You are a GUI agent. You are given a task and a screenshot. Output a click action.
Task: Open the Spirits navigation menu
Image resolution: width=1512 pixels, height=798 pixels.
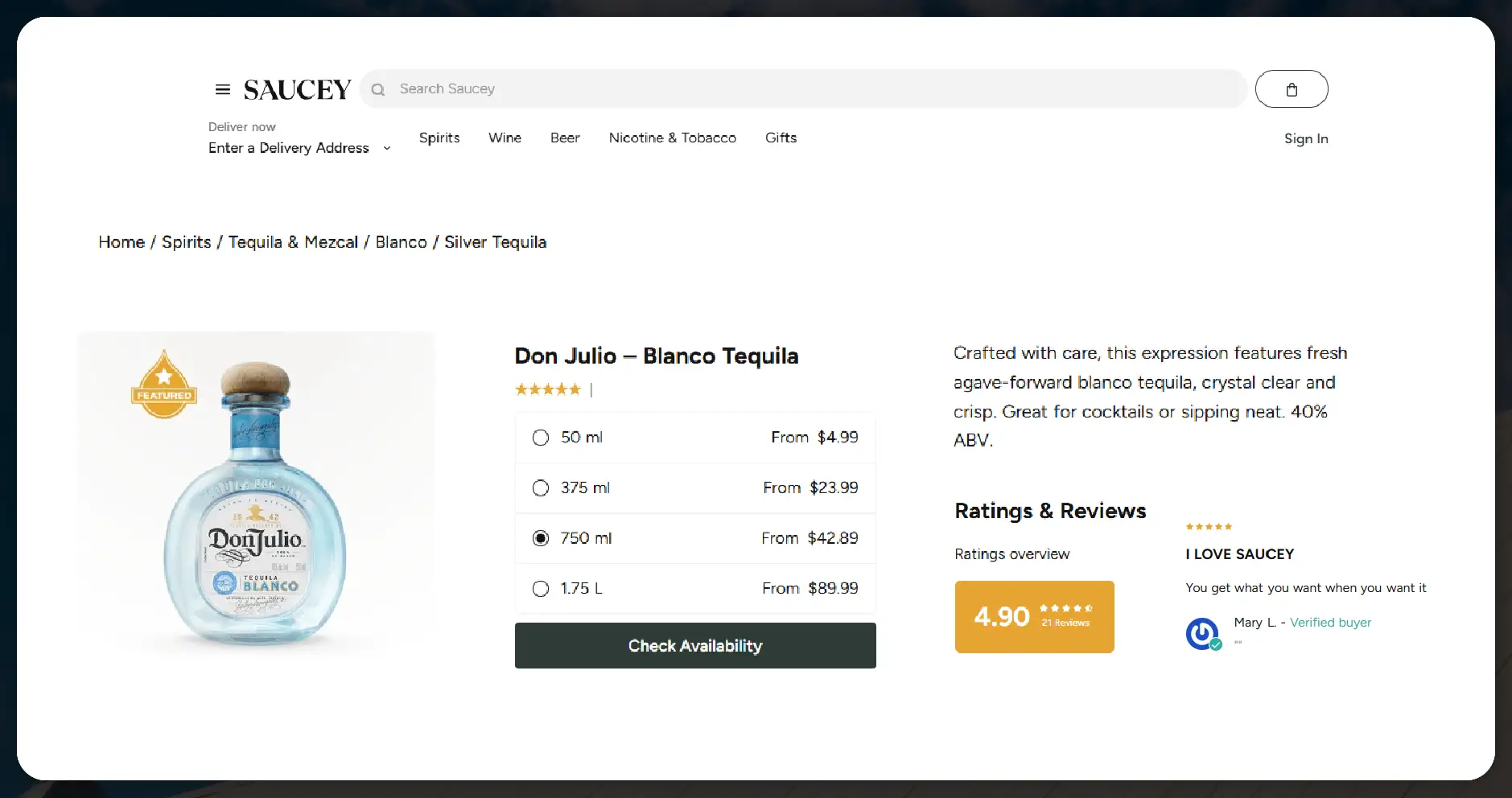439,138
